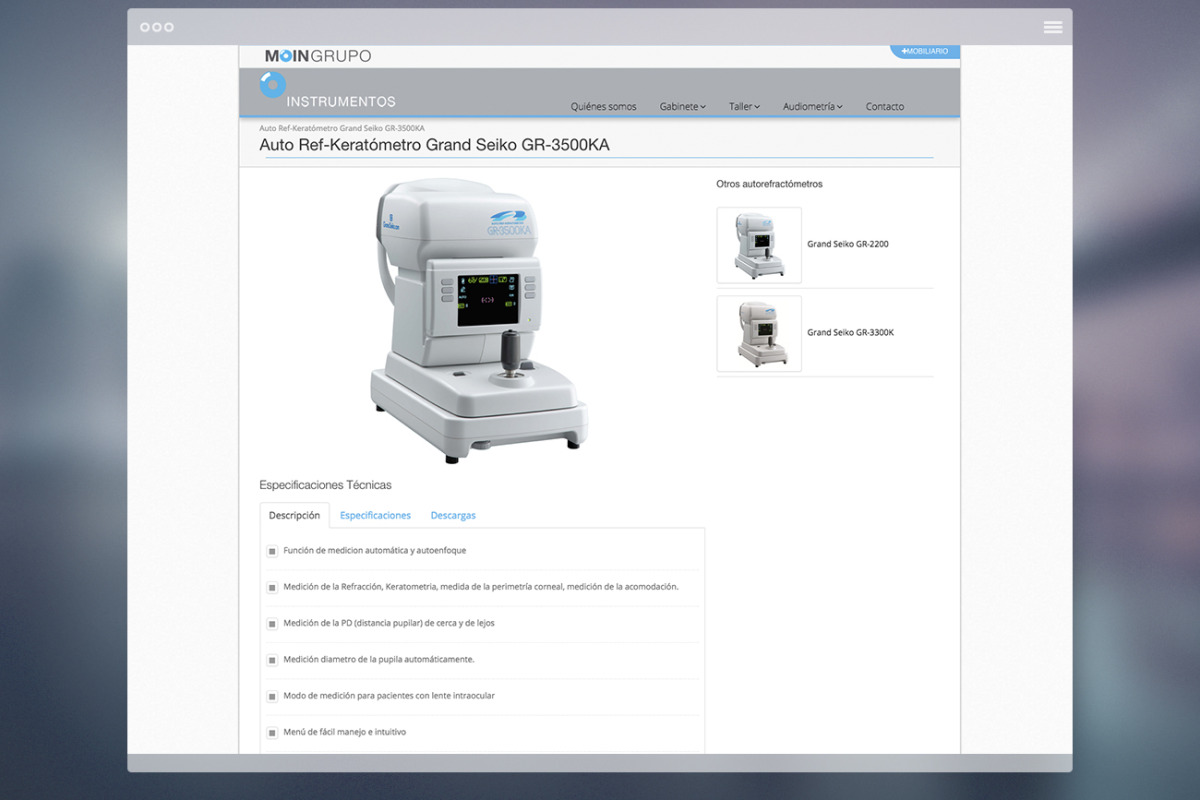Click bullet icon beside Medición de la PD
This screenshot has height=800, width=1200.
pos(272,623)
